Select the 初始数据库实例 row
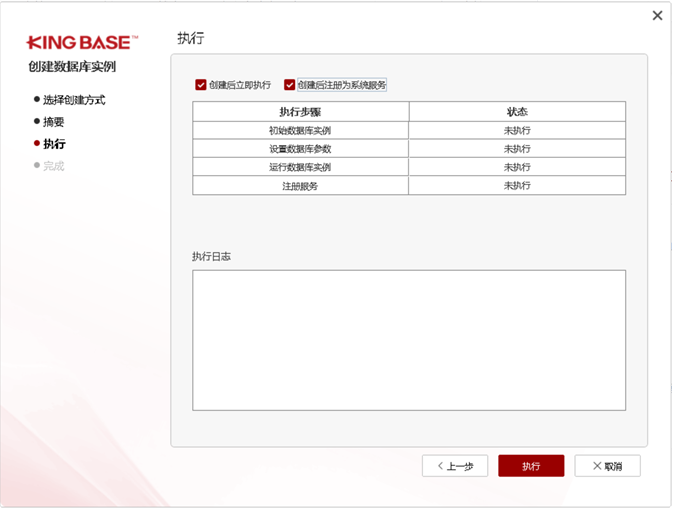The width and height of the screenshot is (673, 510). point(300,130)
